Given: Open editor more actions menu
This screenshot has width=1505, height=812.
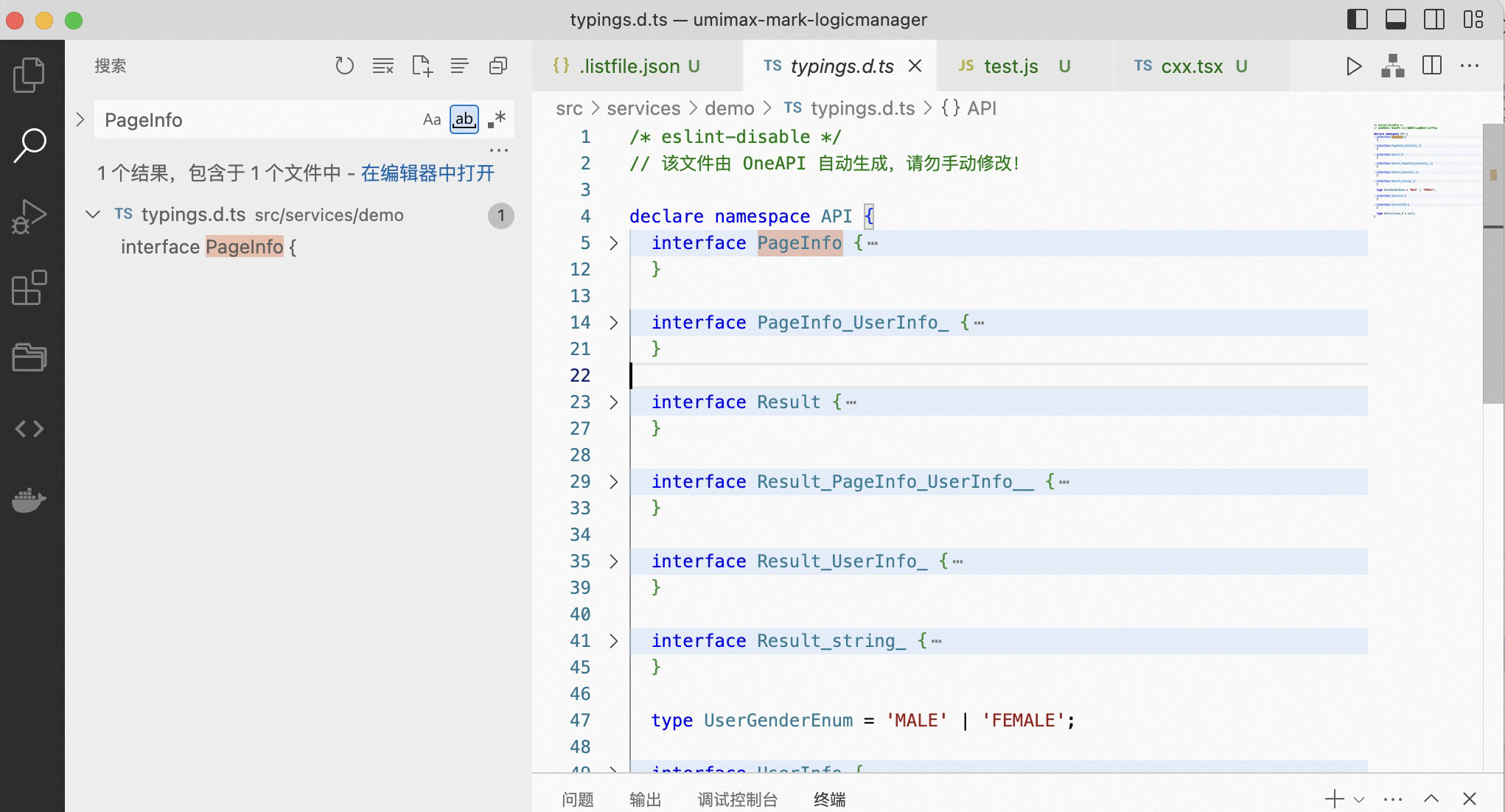Looking at the screenshot, I should coord(1470,66).
